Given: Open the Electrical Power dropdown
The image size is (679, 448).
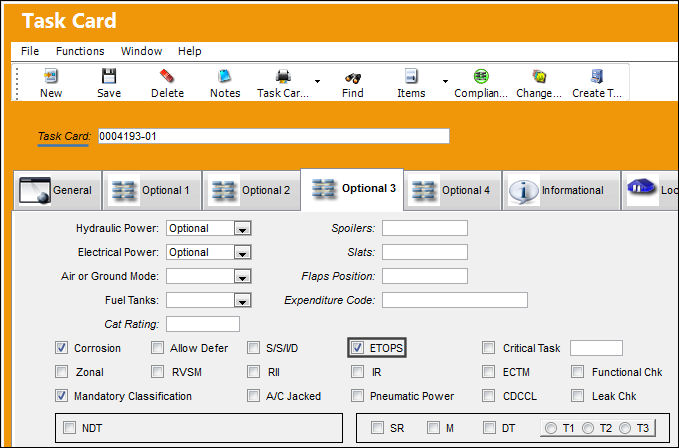Looking at the screenshot, I should (x=242, y=252).
